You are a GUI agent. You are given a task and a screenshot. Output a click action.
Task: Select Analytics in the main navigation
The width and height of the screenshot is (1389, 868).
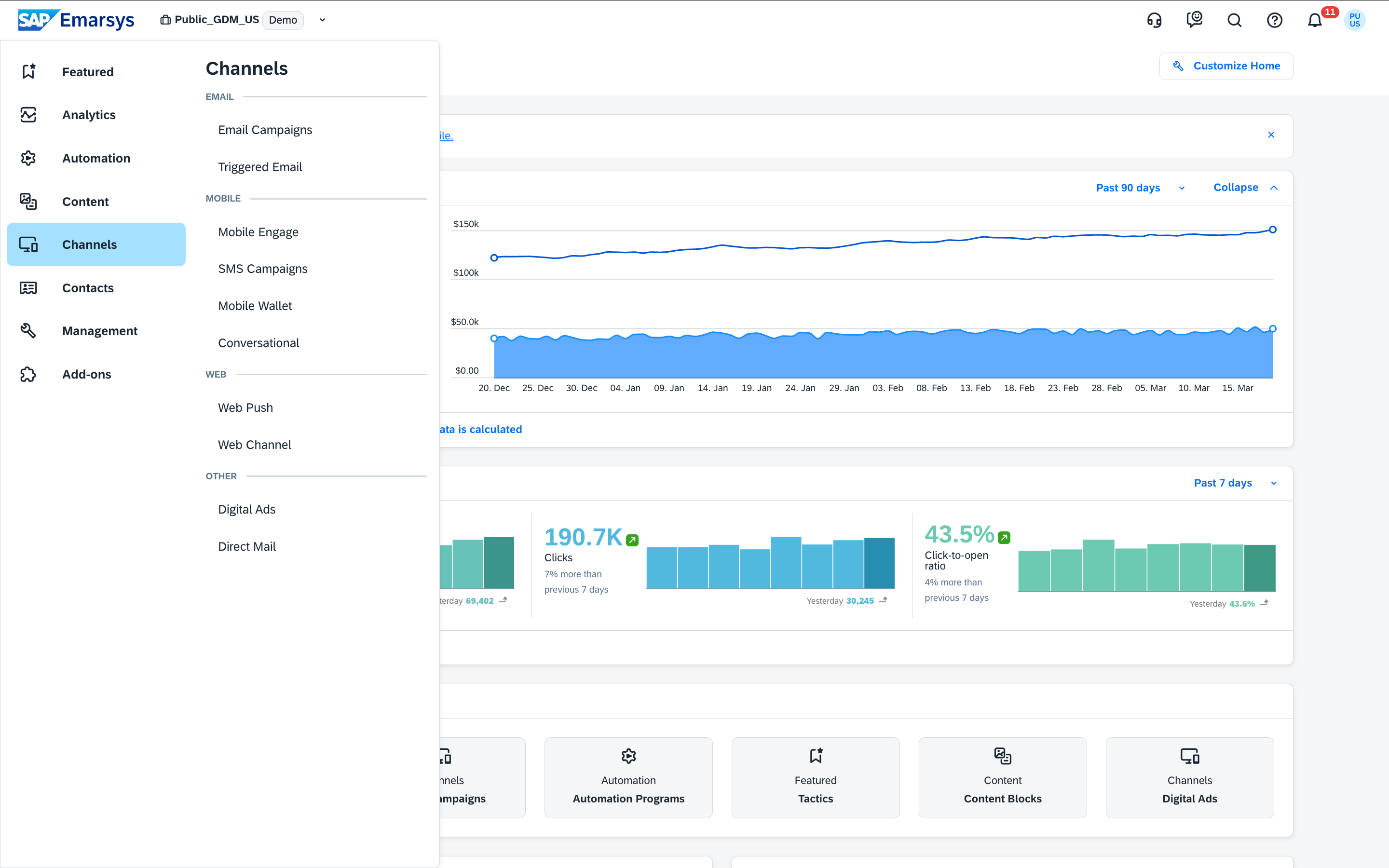pyautogui.click(x=88, y=115)
